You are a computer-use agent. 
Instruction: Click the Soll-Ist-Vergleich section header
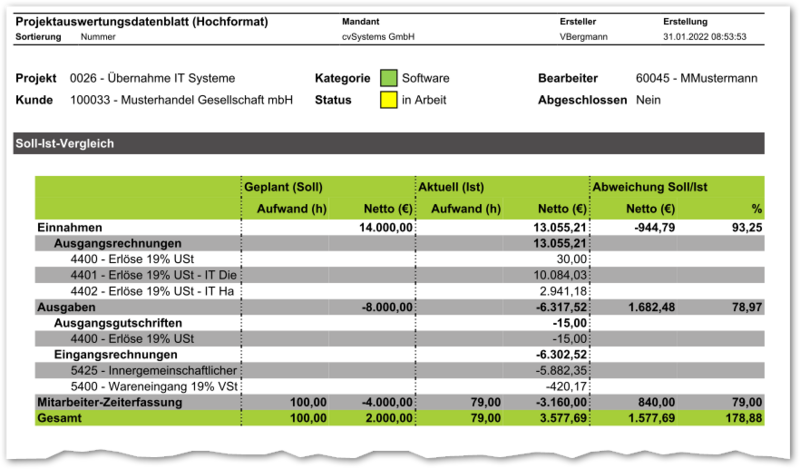[x=389, y=143]
